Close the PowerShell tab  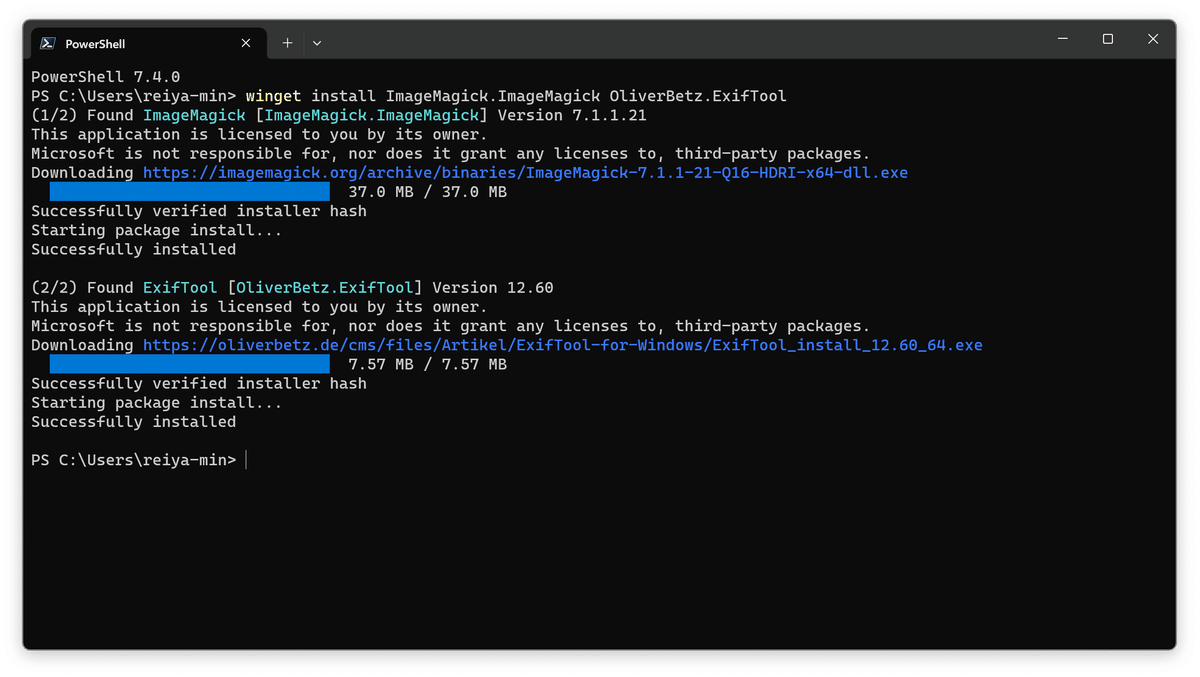click(x=246, y=43)
